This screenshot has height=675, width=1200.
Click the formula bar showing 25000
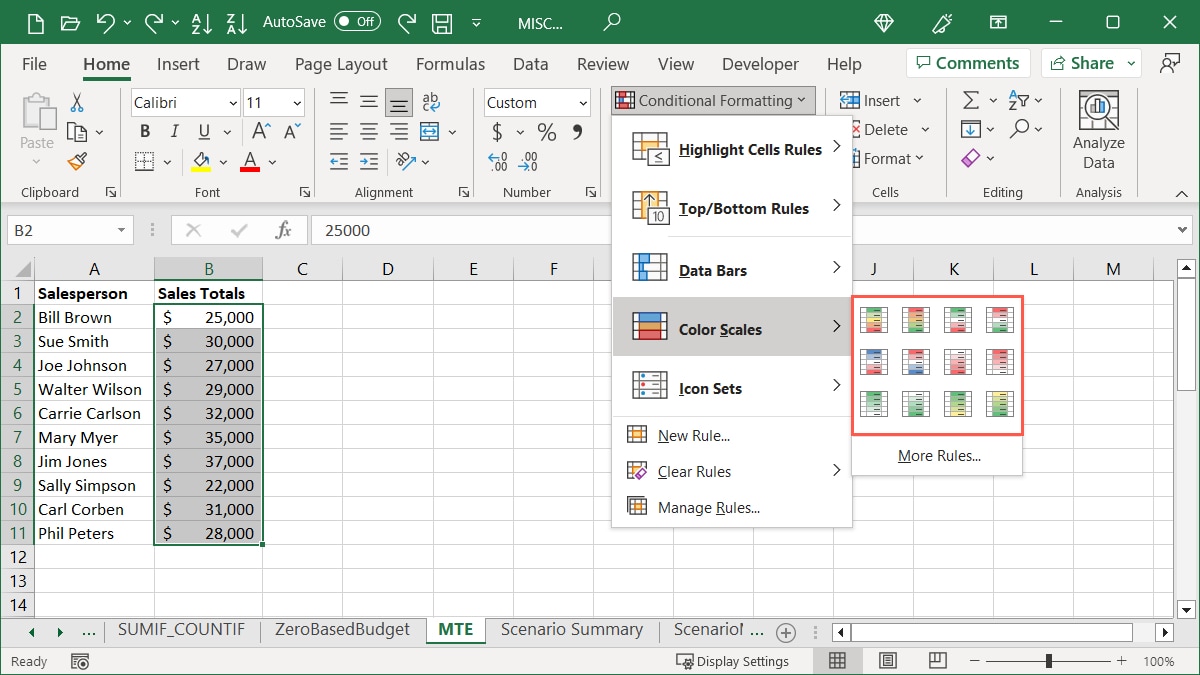click(x=740, y=230)
